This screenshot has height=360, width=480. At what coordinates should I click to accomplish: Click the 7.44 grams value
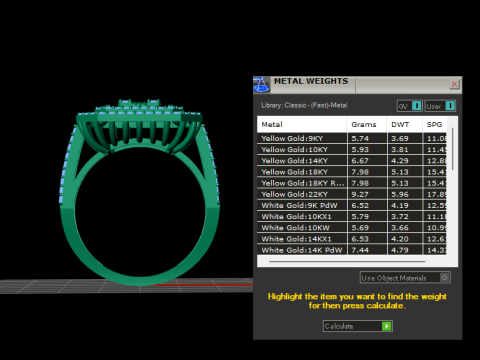point(360,250)
